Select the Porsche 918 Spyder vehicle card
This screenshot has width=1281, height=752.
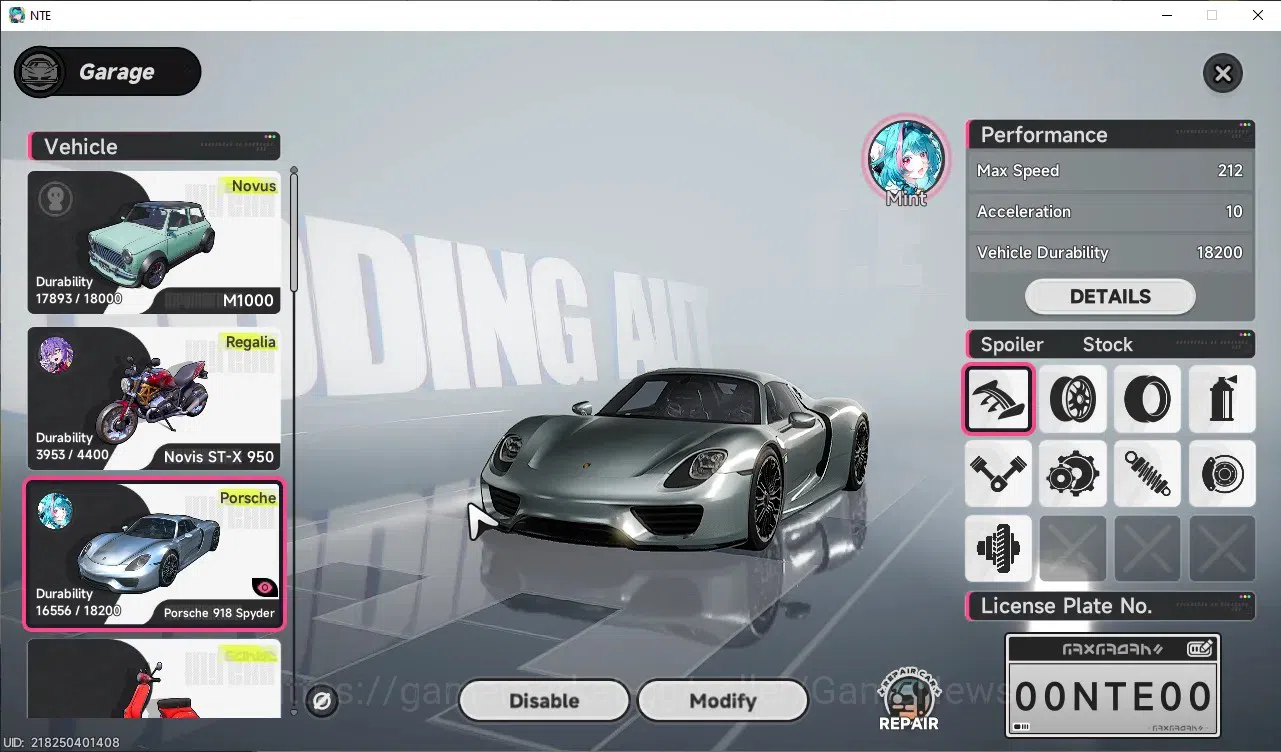point(154,556)
